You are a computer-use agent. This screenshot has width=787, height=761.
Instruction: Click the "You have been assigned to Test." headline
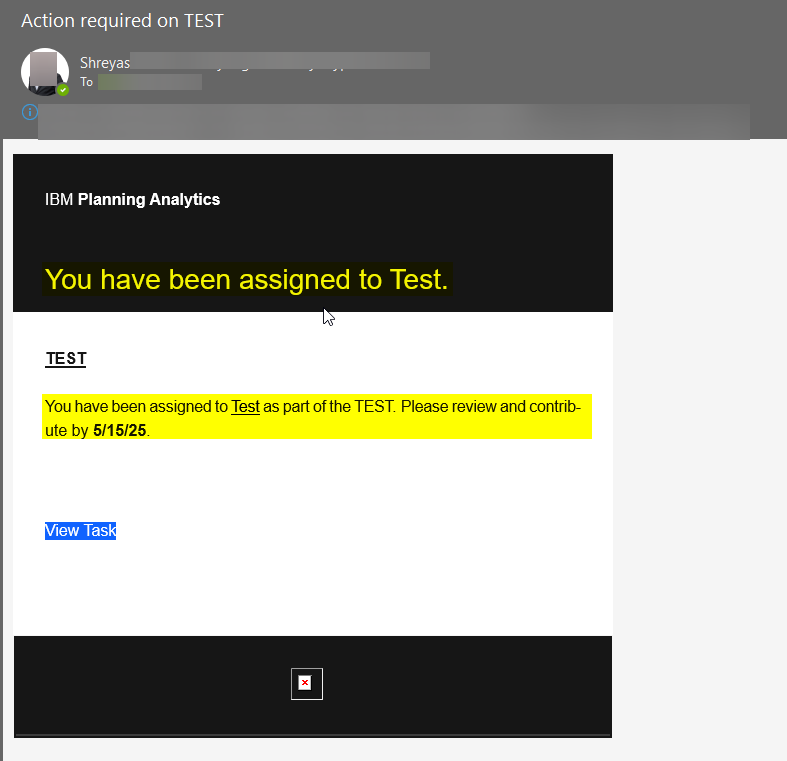(x=246, y=279)
